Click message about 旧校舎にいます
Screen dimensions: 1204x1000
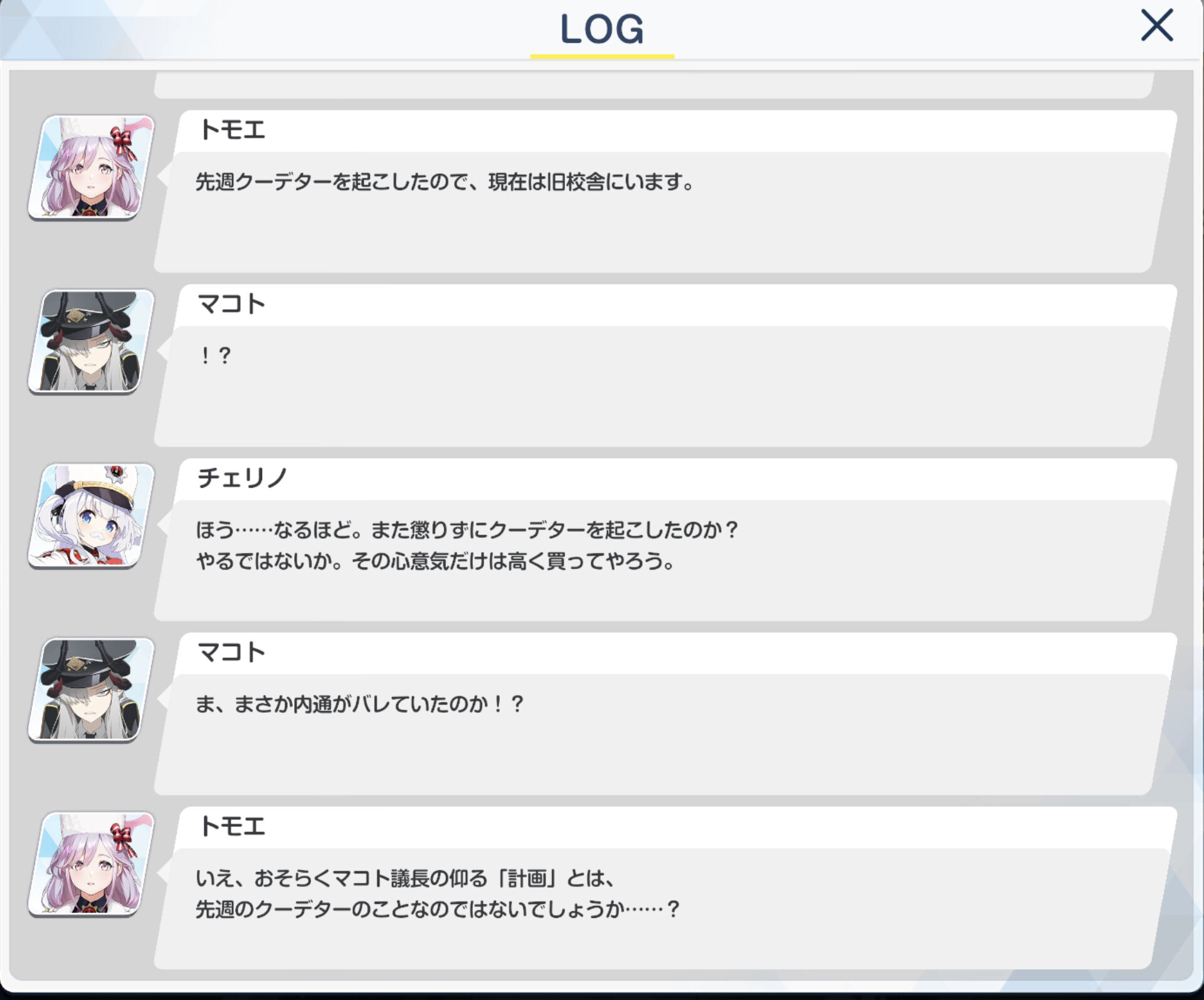coord(445,182)
